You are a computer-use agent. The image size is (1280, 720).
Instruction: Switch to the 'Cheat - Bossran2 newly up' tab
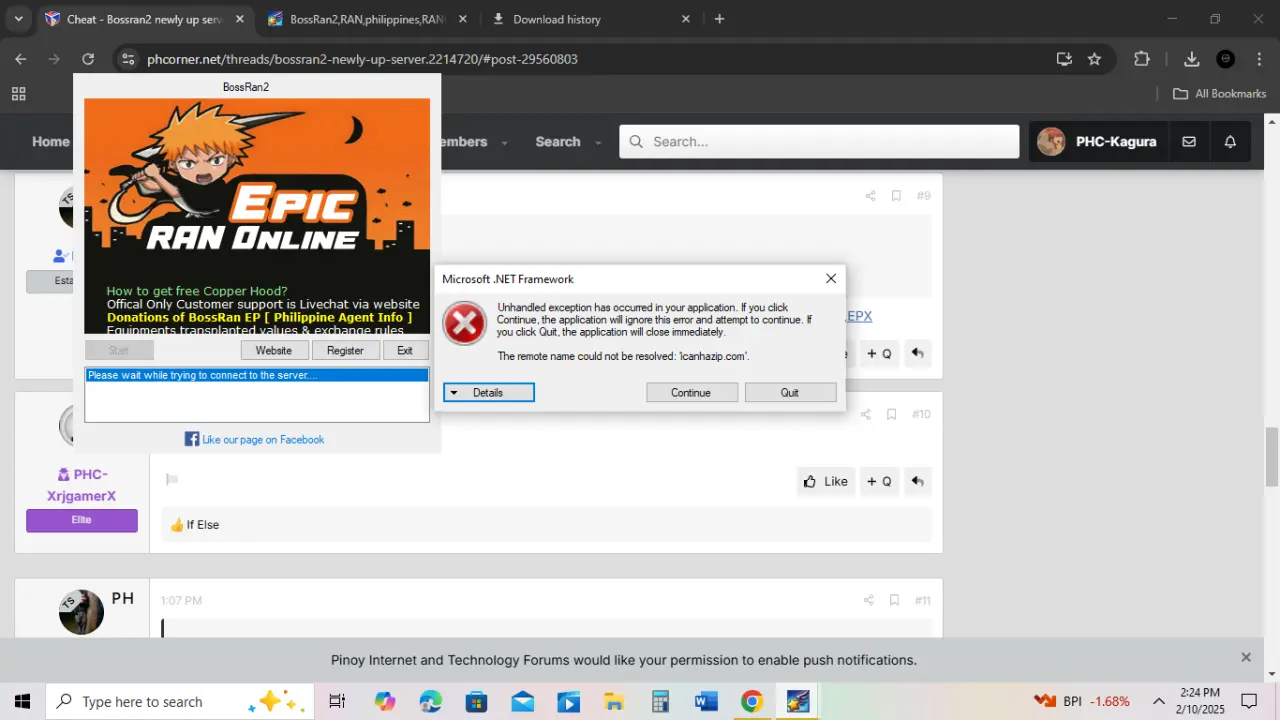coord(145,19)
